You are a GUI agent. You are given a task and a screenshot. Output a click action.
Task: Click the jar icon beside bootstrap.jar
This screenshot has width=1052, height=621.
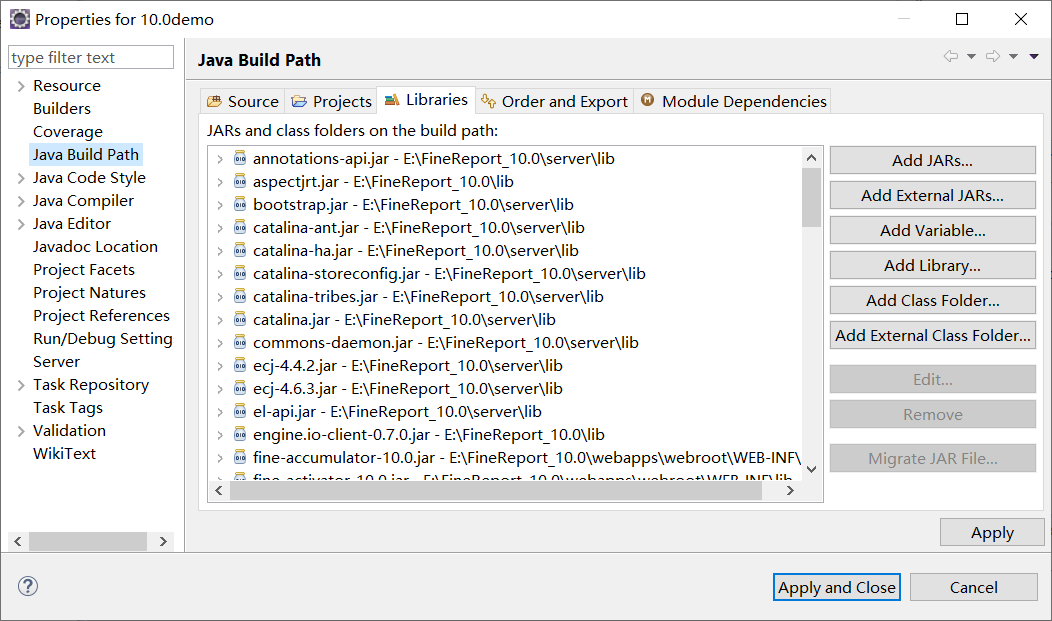[x=240, y=204]
